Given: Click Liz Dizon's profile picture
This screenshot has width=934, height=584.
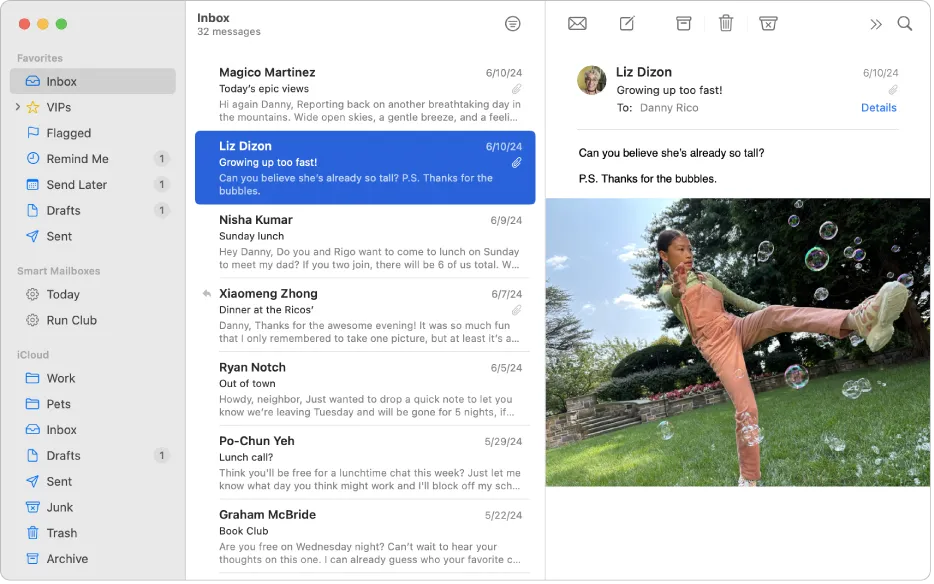Looking at the screenshot, I should [591, 81].
